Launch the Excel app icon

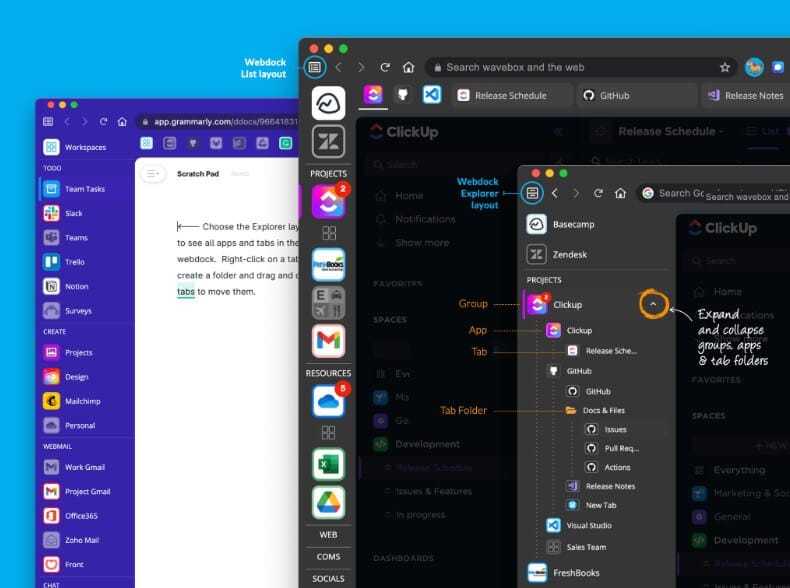tap(328, 463)
